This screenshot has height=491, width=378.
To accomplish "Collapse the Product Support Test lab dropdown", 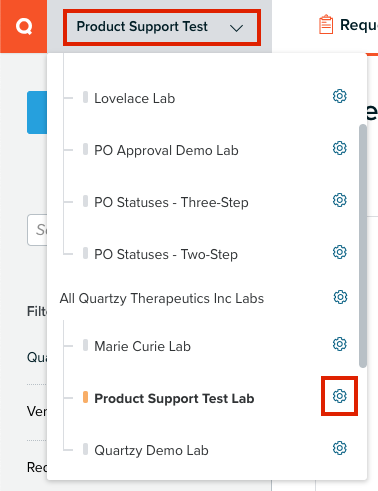I will [162, 27].
